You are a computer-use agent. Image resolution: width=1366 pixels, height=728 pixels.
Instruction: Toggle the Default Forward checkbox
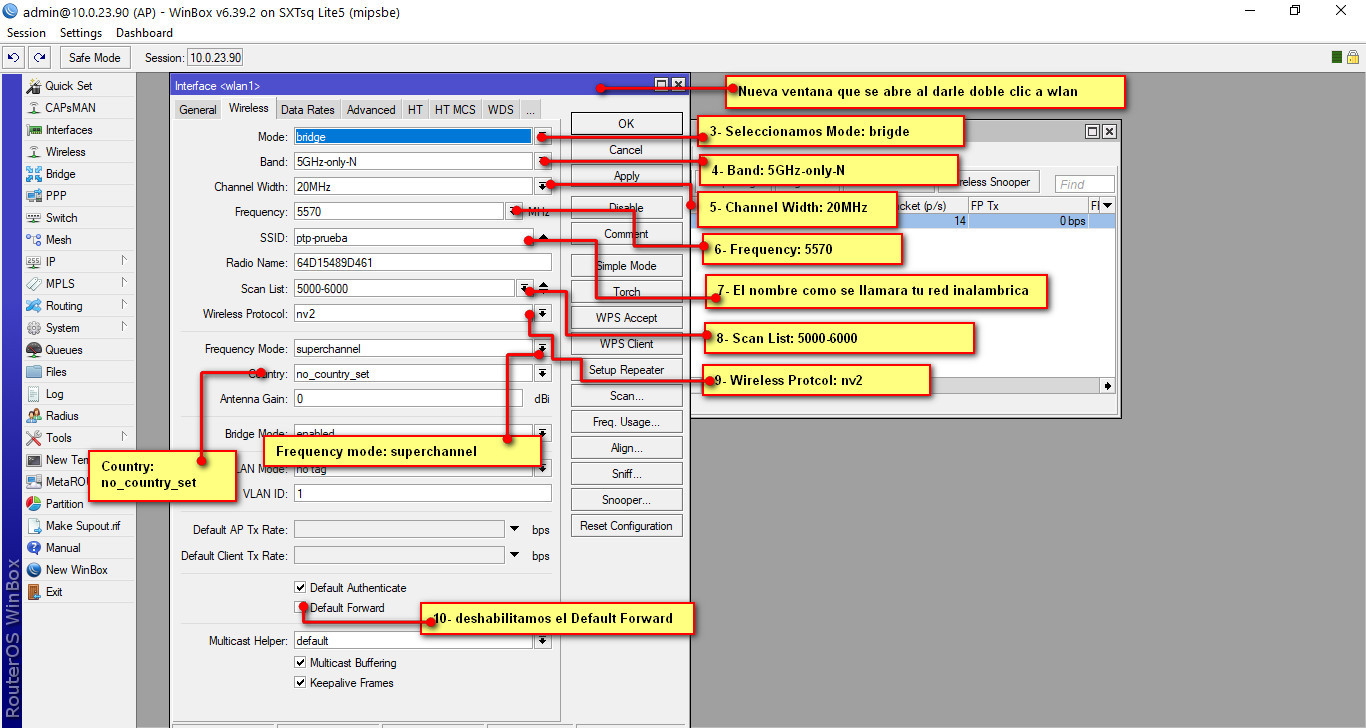[x=300, y=608]
